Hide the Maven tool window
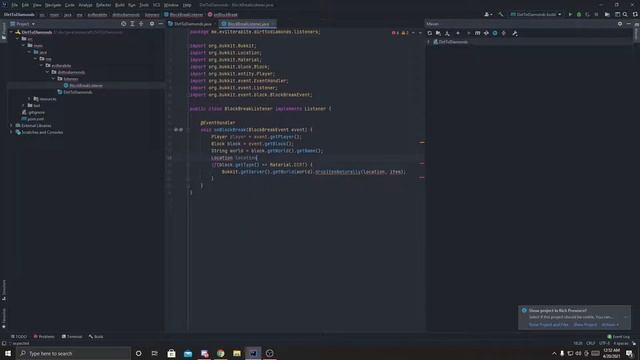Viewport: 640px width, 360px height. (629, 24)
